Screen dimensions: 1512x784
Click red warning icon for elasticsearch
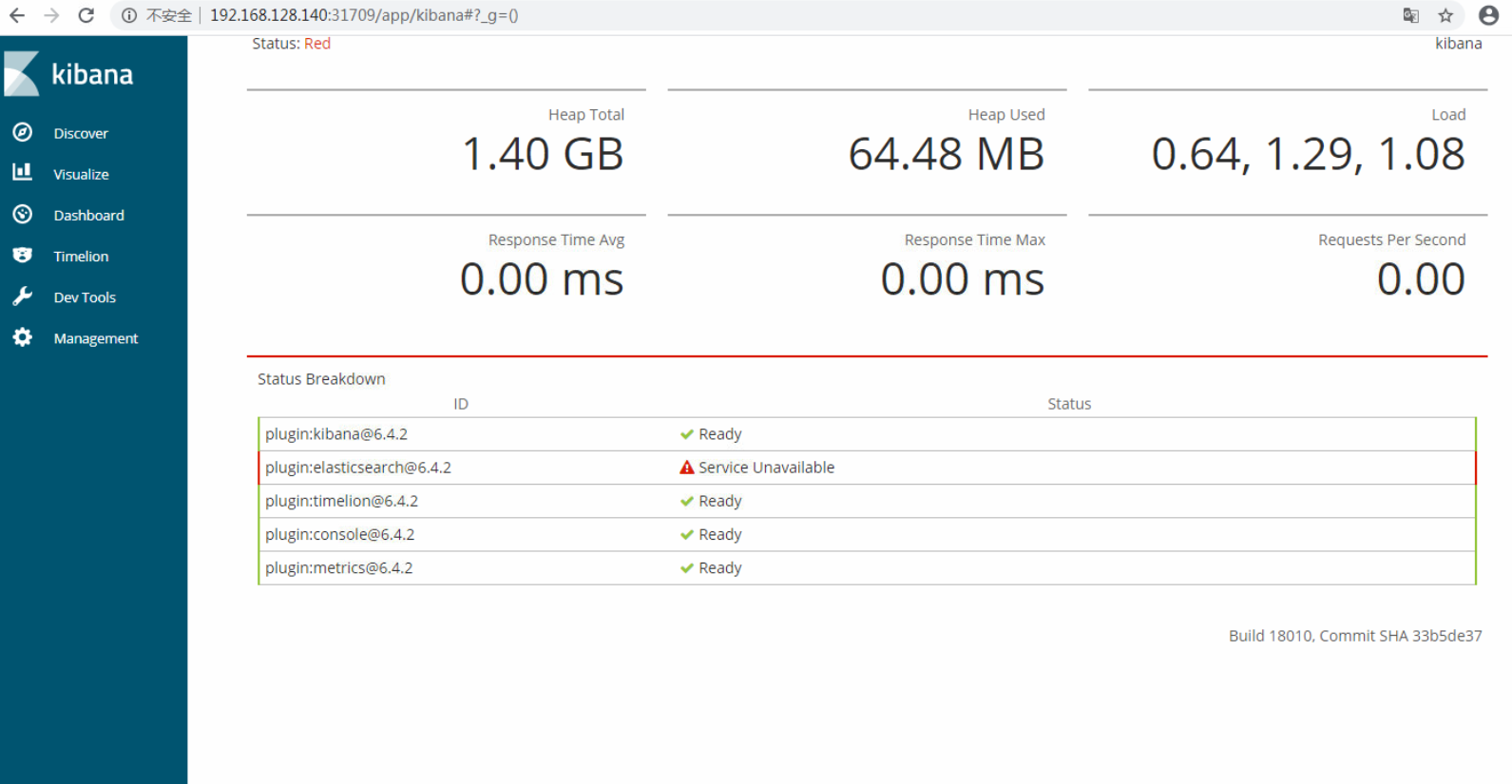coord(687,468)
